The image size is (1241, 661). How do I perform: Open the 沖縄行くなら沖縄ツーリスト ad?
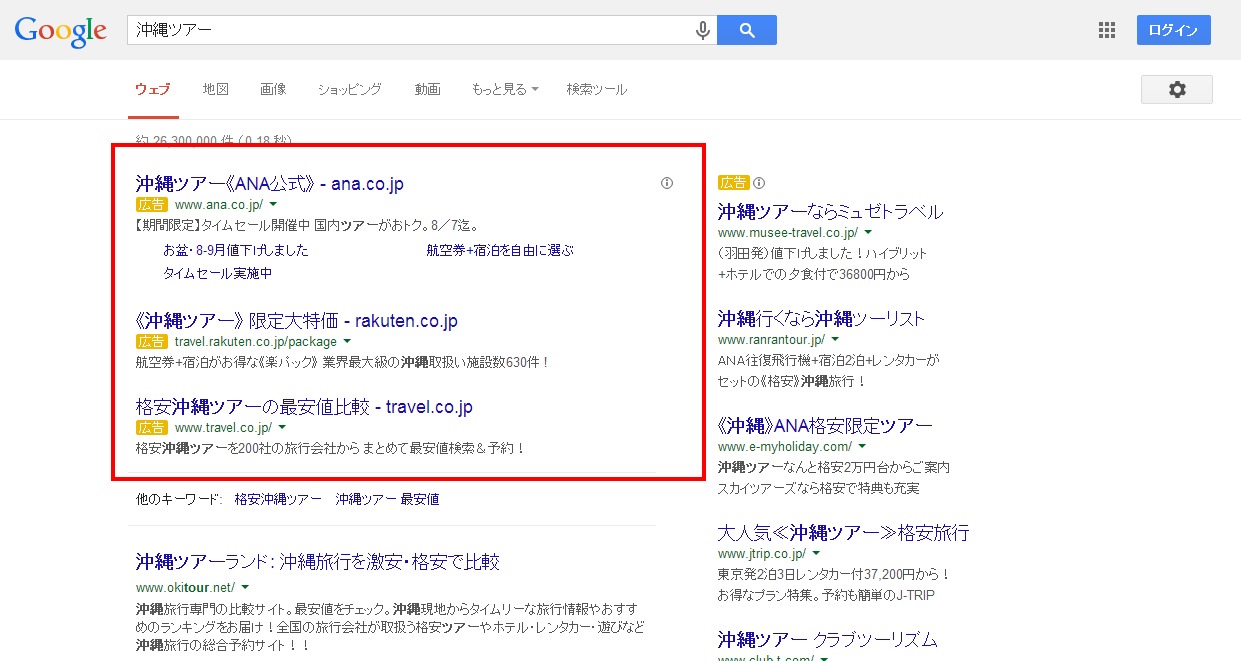coord(821,318)
